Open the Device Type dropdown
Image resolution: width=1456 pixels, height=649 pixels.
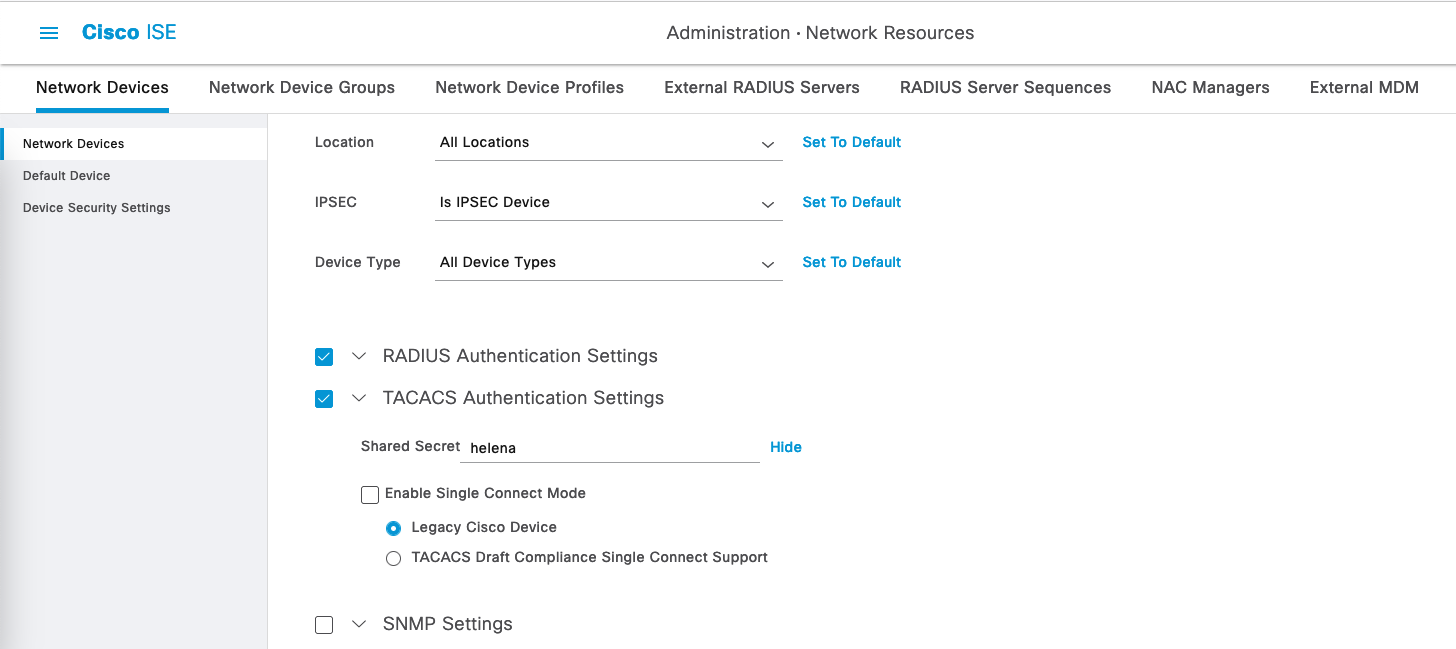[608, 263]
